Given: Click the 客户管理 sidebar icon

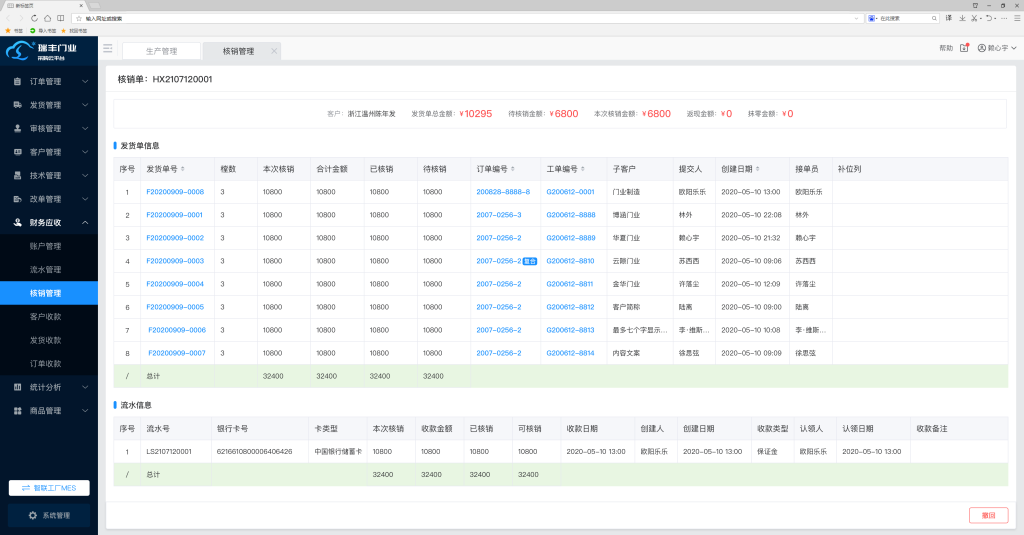Looking at the screenshot, I should click(x=18, y=152).
